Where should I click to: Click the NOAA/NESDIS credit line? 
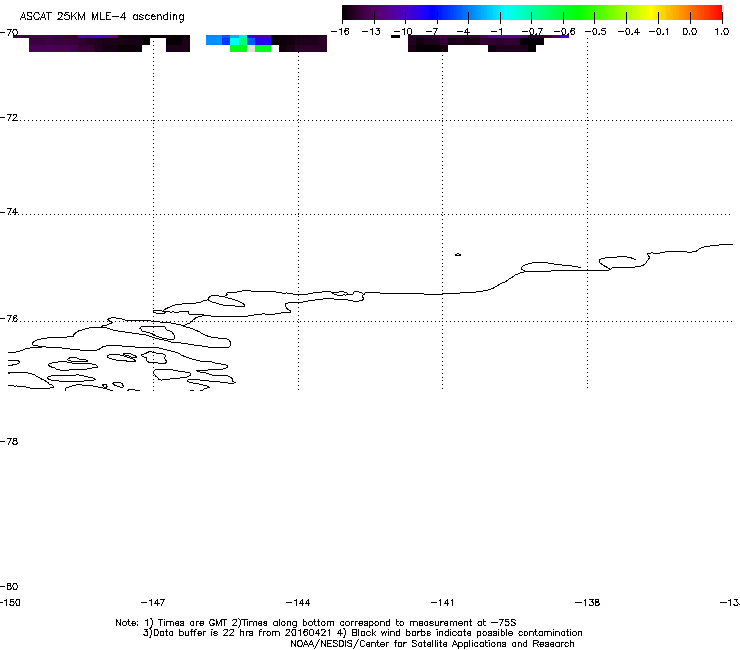pos(432,644)
